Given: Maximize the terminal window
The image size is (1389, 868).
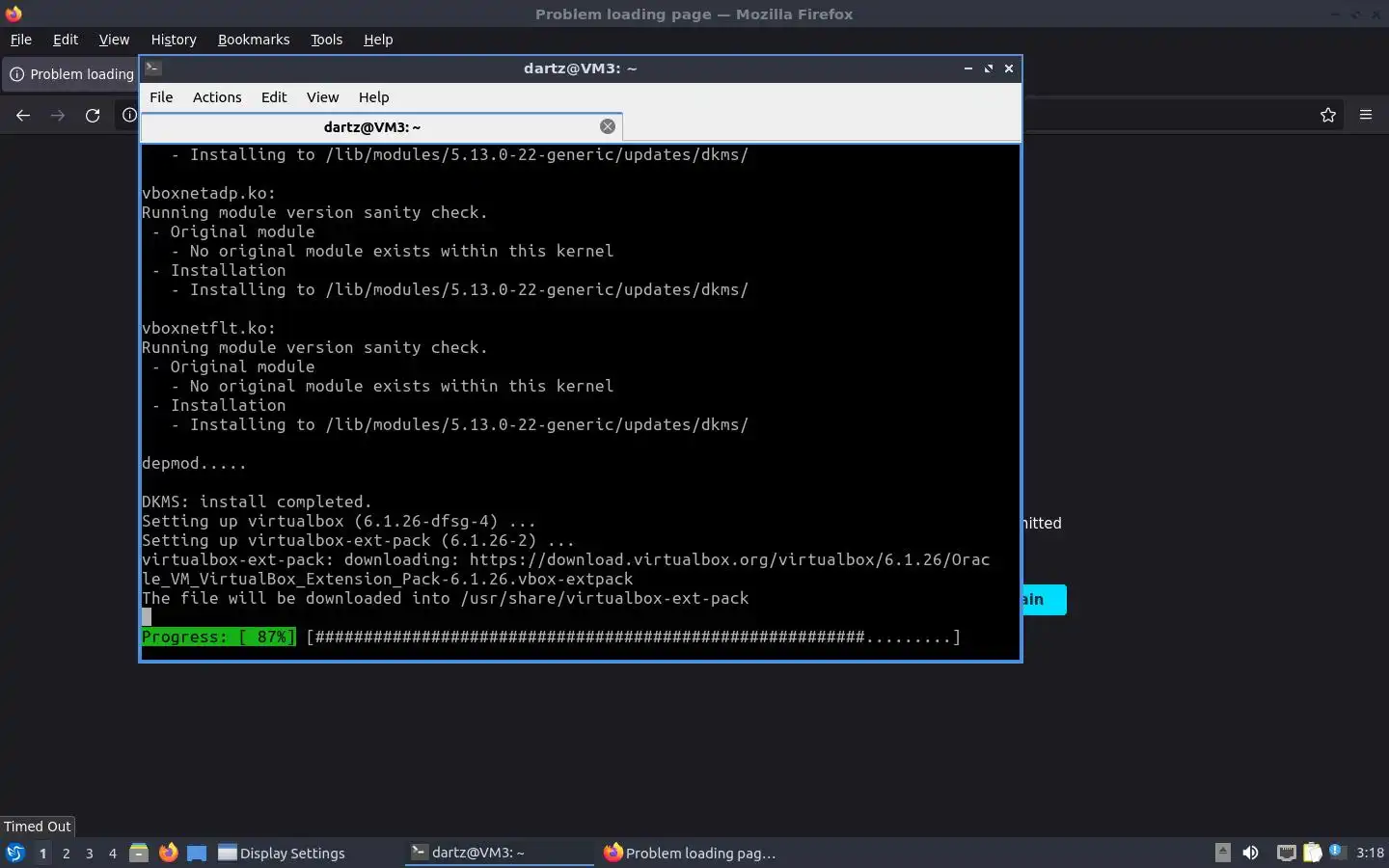Looking at the screenshot, I should coord(989,68).
